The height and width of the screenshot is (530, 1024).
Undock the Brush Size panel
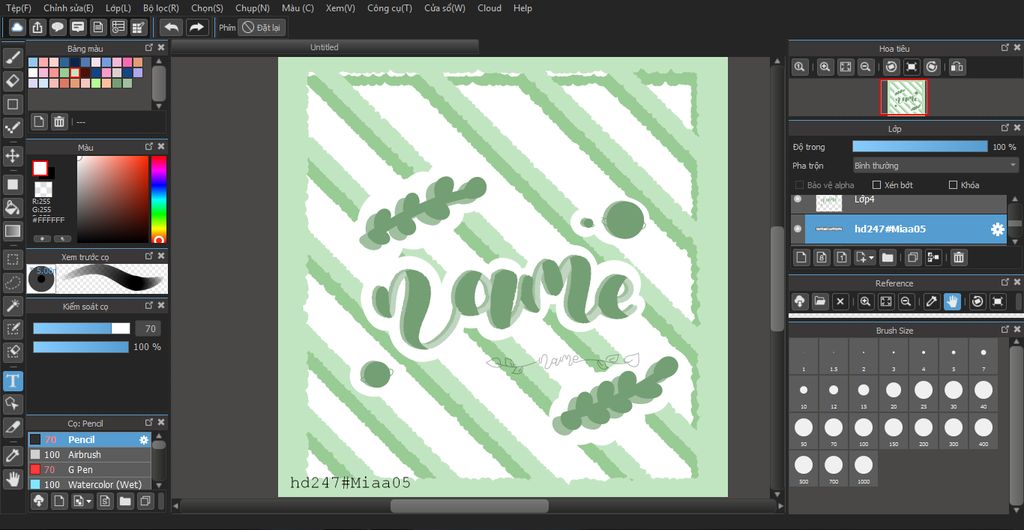coord(1004,330)
